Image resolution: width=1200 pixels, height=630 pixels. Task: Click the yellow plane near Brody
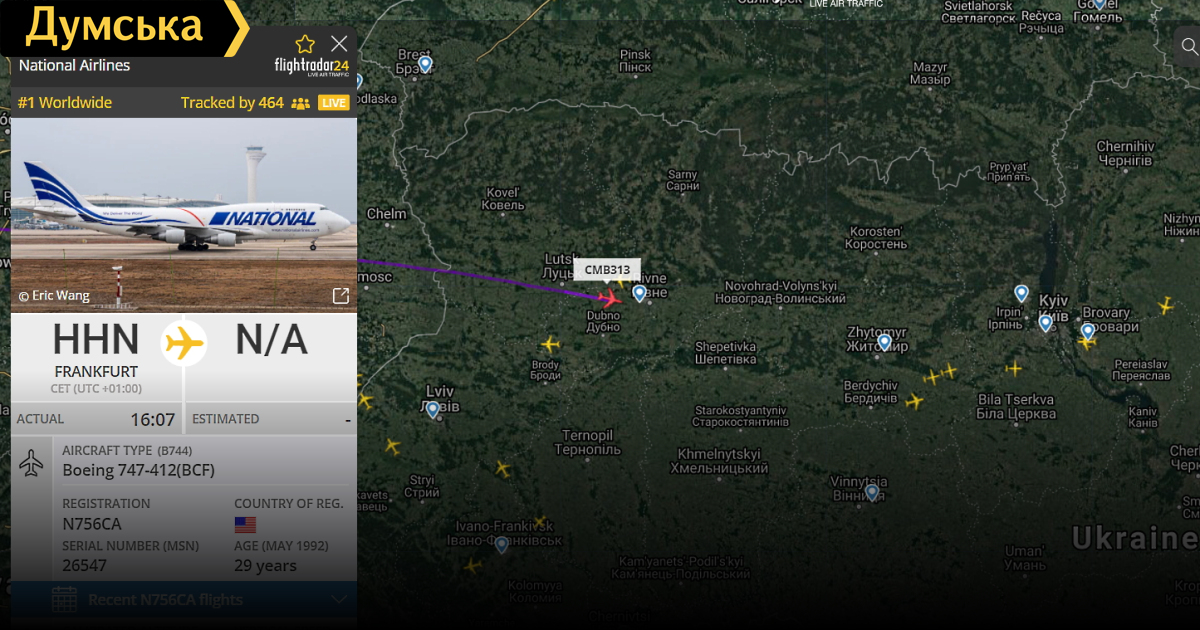550,344
